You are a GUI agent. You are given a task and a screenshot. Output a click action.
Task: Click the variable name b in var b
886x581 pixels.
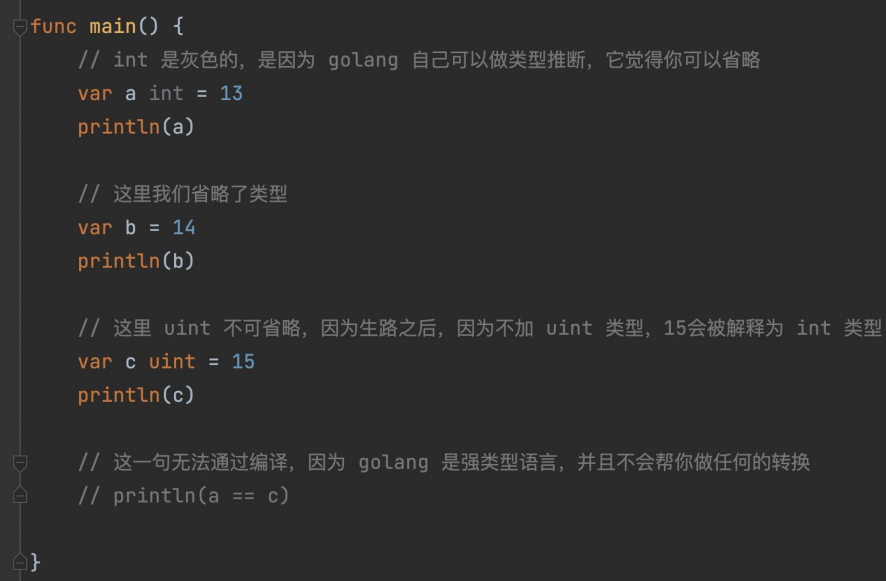131,227
